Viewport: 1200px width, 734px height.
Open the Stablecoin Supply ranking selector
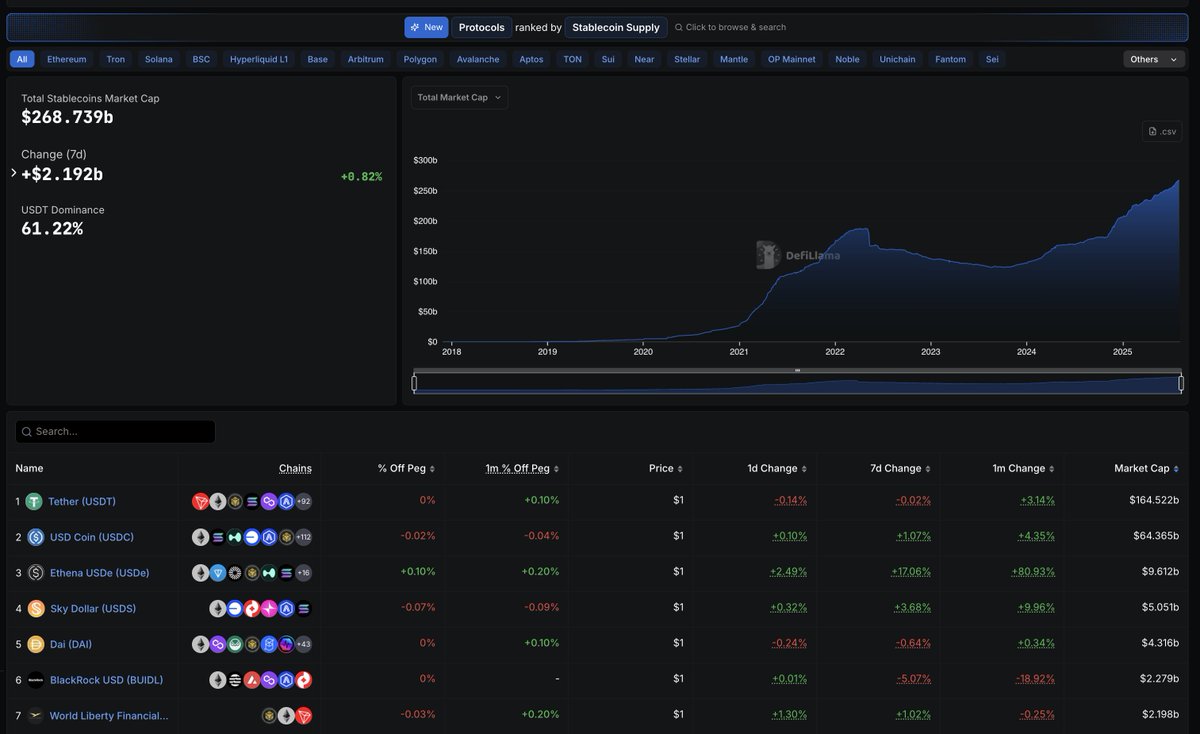[616, 27]
